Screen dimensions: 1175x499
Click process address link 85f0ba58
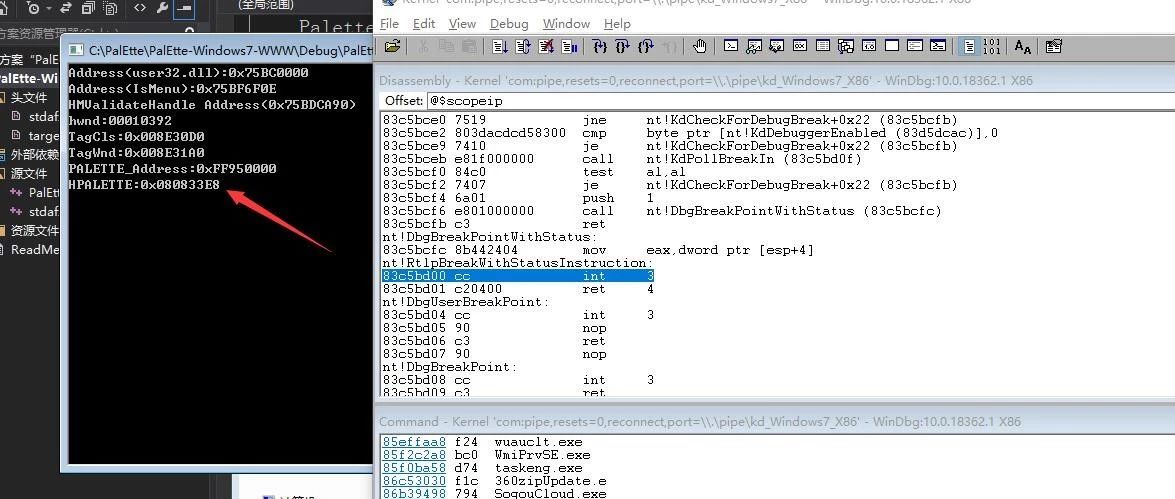click(x=414, y=468)
